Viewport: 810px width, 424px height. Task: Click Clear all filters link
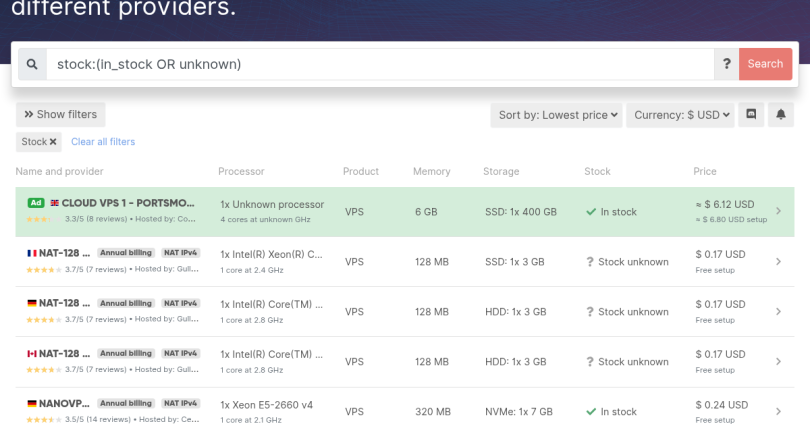(x=103, y=142)
